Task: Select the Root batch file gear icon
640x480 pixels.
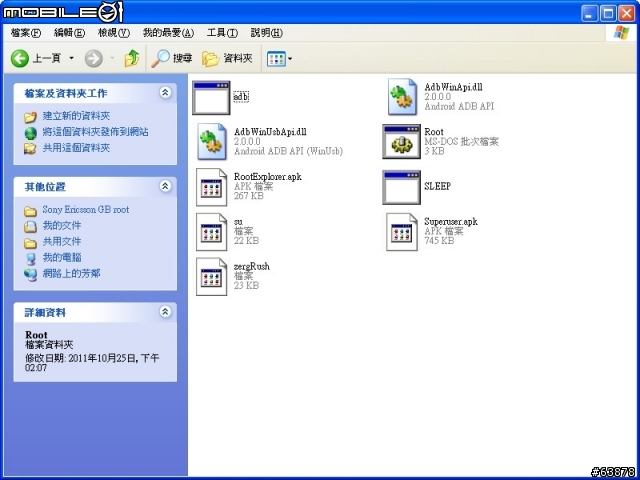Action: (x=402, y=142)
